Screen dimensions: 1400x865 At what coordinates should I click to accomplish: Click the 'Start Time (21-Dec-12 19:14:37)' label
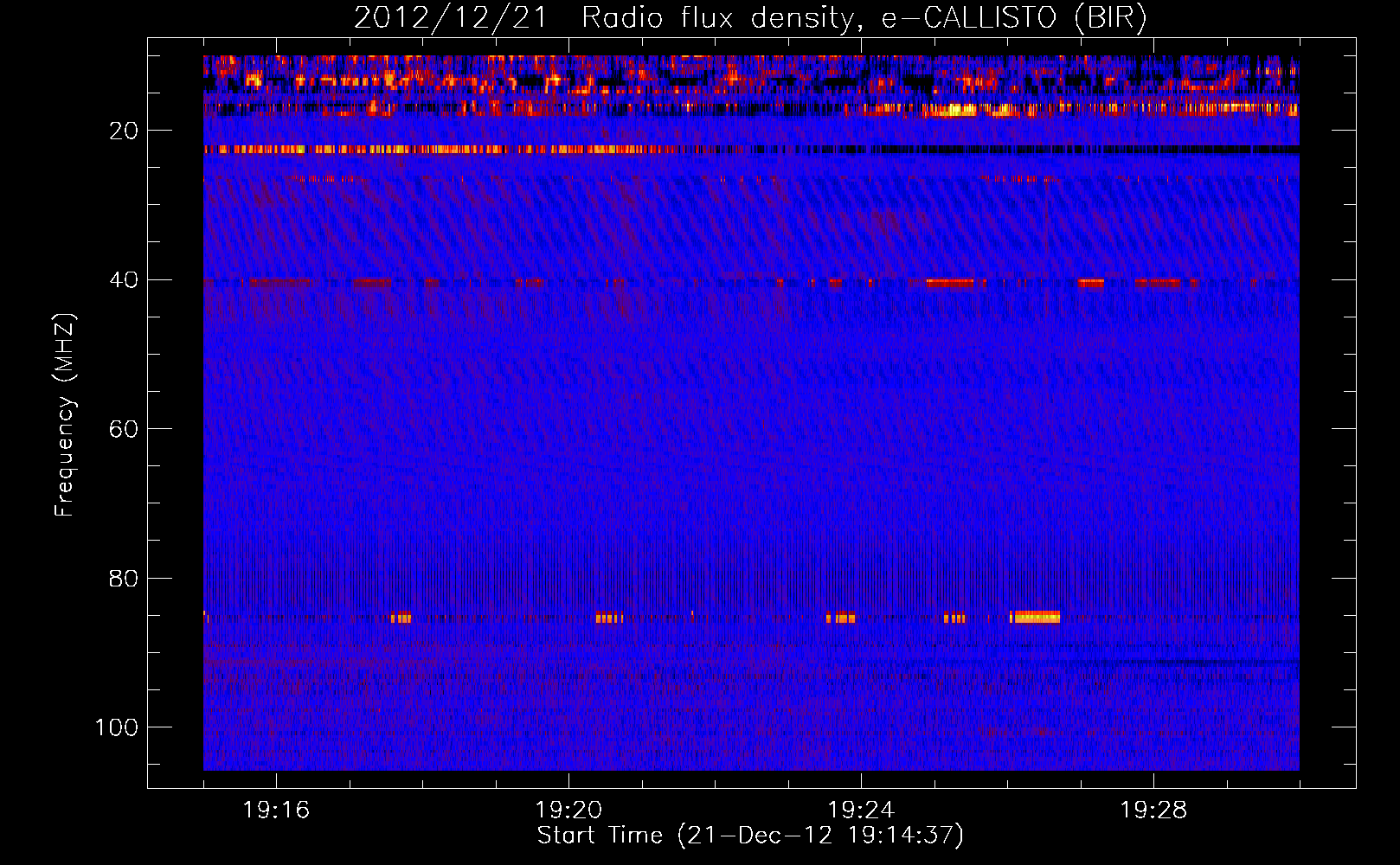point(750,836)
